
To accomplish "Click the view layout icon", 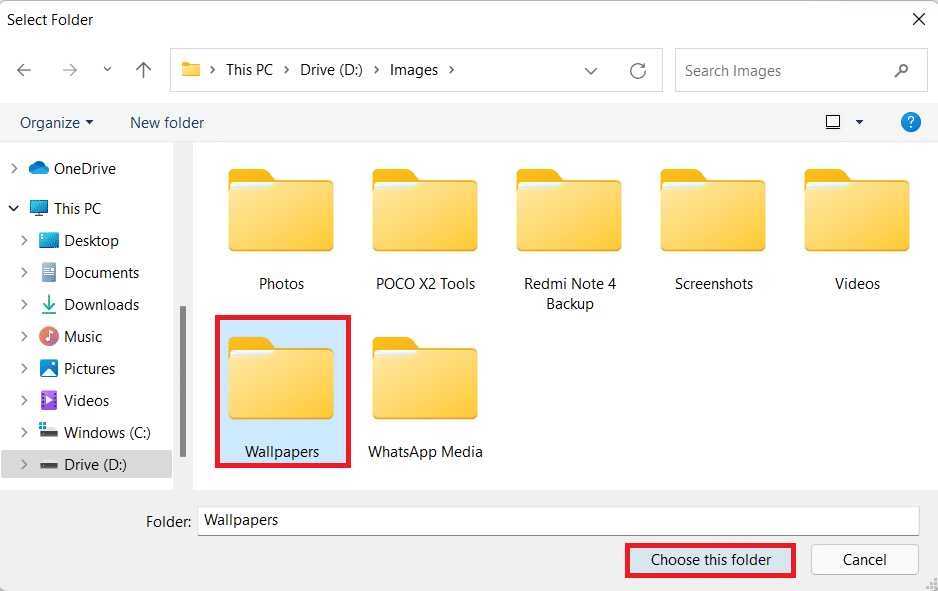I will click(833, 122).
